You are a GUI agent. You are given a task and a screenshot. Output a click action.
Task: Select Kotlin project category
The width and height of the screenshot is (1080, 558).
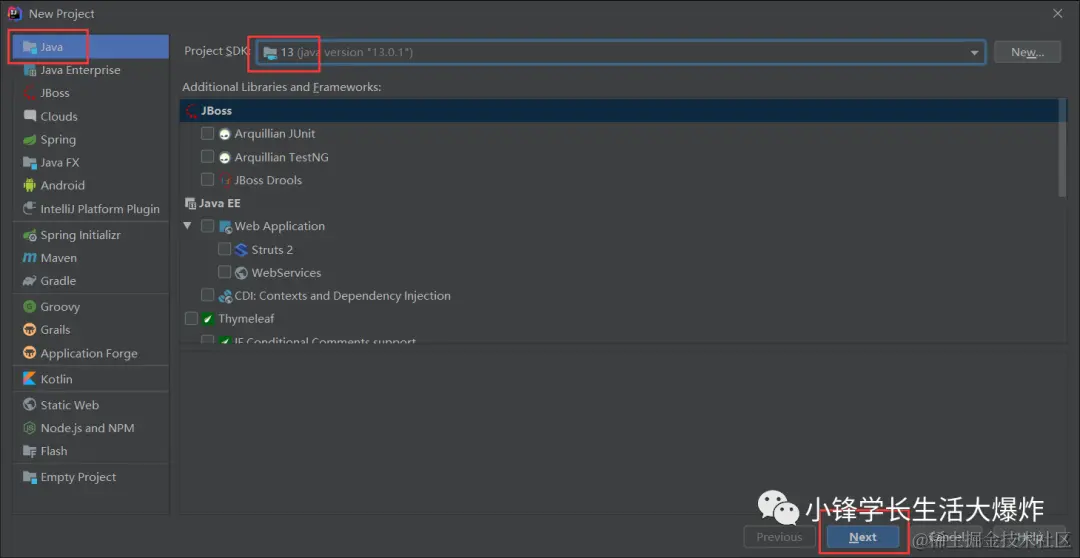(91, 379)
